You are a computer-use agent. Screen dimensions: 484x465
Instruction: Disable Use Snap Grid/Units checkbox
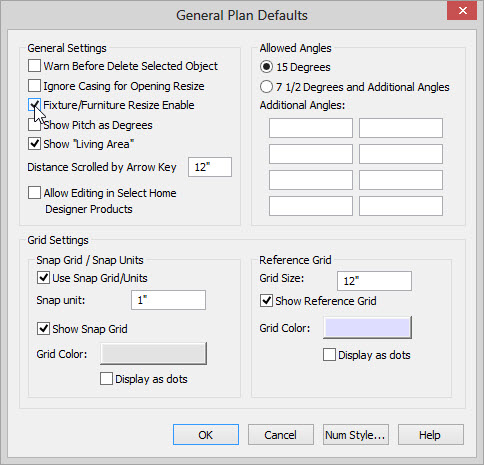[43, 278]
